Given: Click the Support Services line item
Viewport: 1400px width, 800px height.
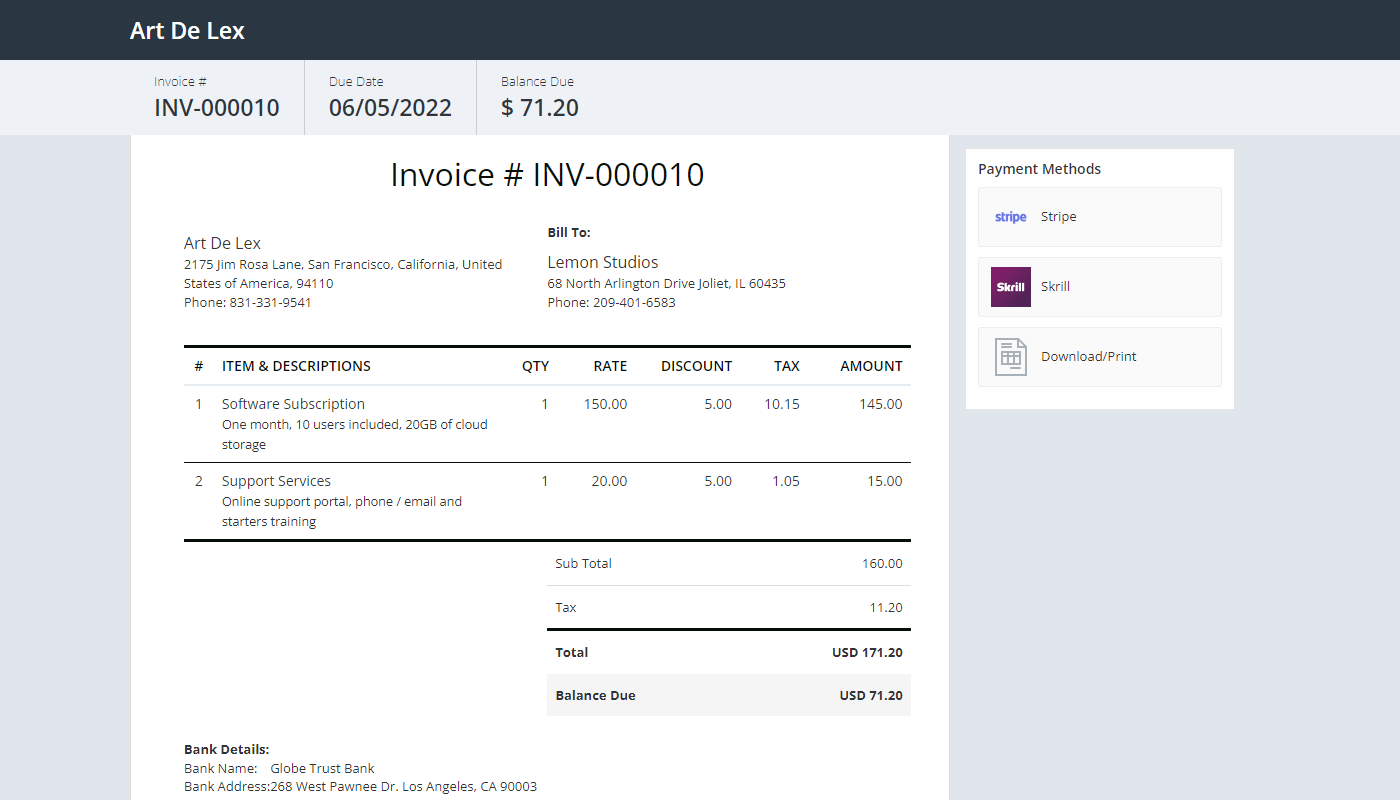Looking at the screenshot, I should click(x=276, y=480).
